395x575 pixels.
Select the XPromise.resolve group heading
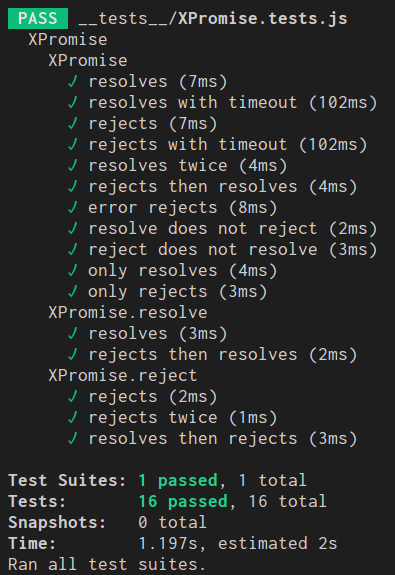(128, 313)
